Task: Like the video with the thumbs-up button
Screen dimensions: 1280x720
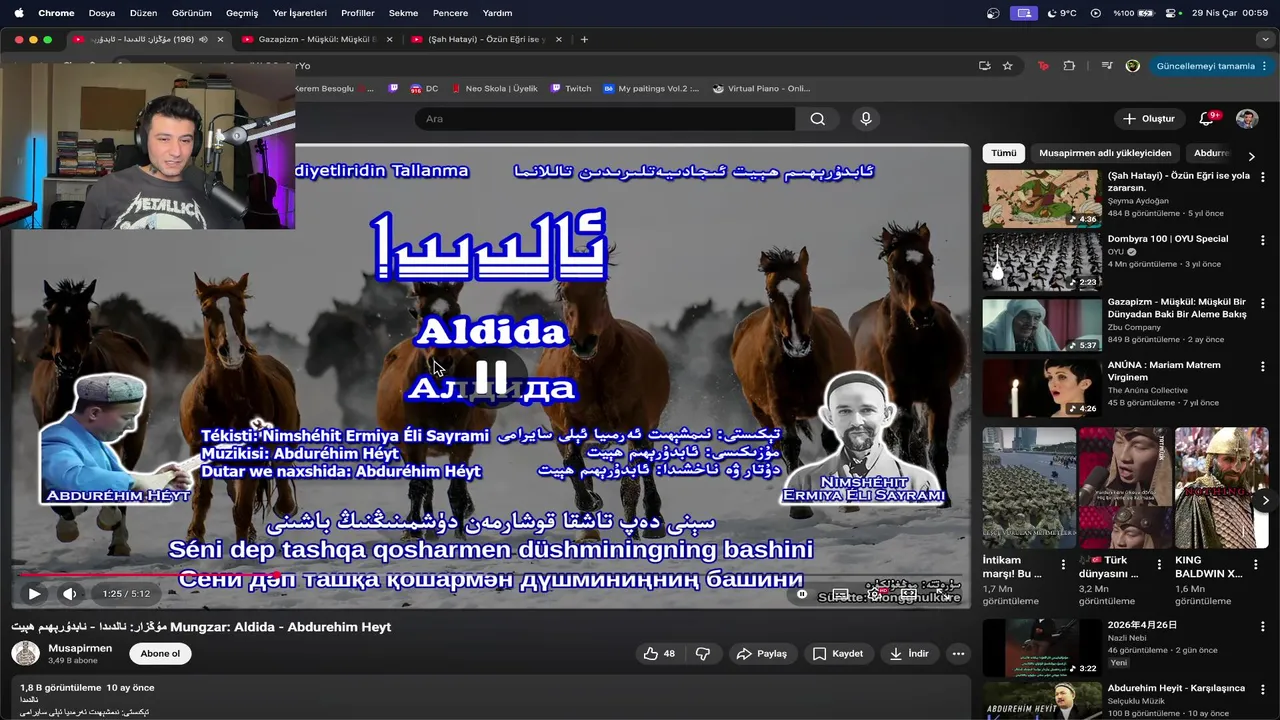Action: point(660,653)
